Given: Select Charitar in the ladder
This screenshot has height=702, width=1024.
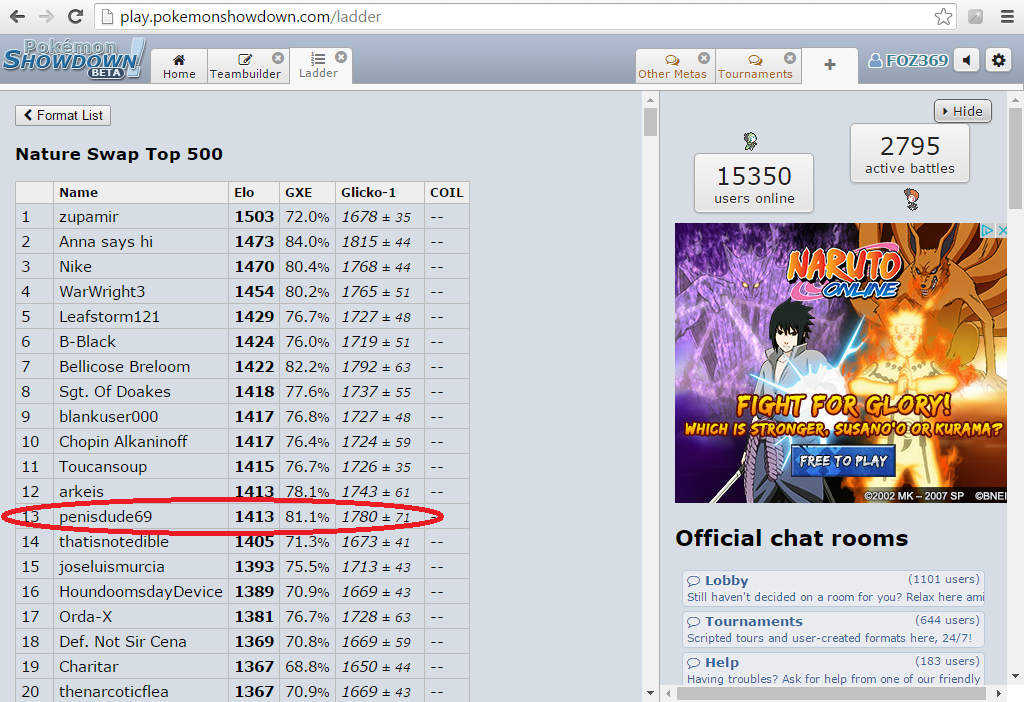Looking at the screenshot, I should click(89, 666).
